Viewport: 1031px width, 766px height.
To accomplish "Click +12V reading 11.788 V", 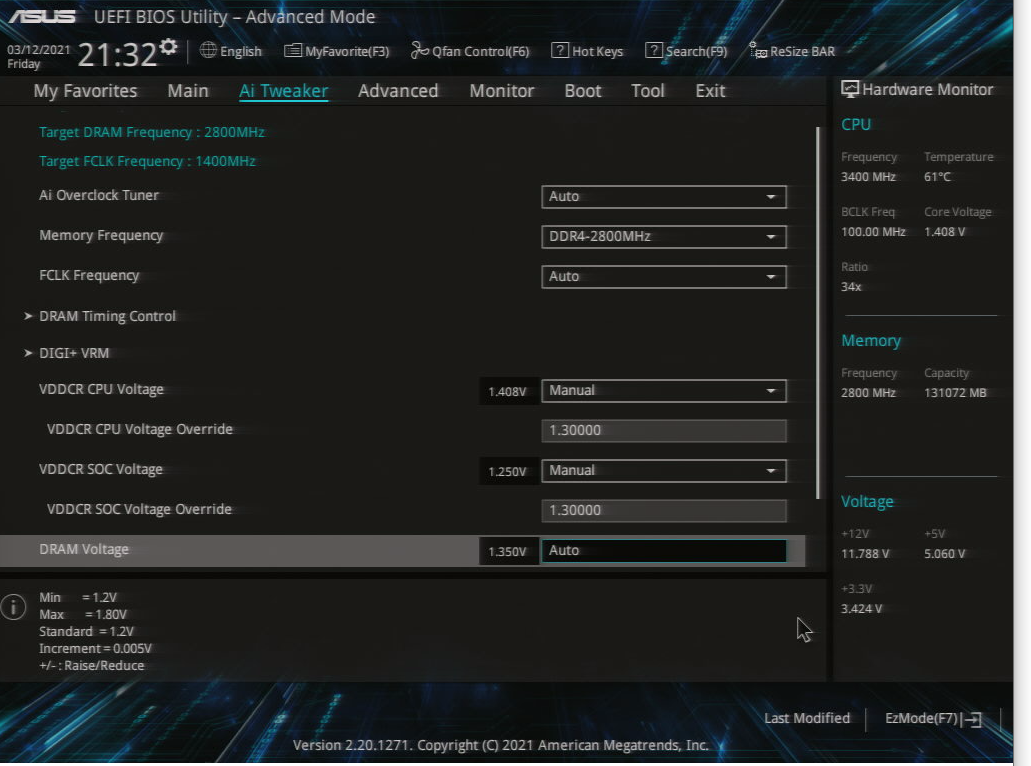I will click(x=865, y=554).
